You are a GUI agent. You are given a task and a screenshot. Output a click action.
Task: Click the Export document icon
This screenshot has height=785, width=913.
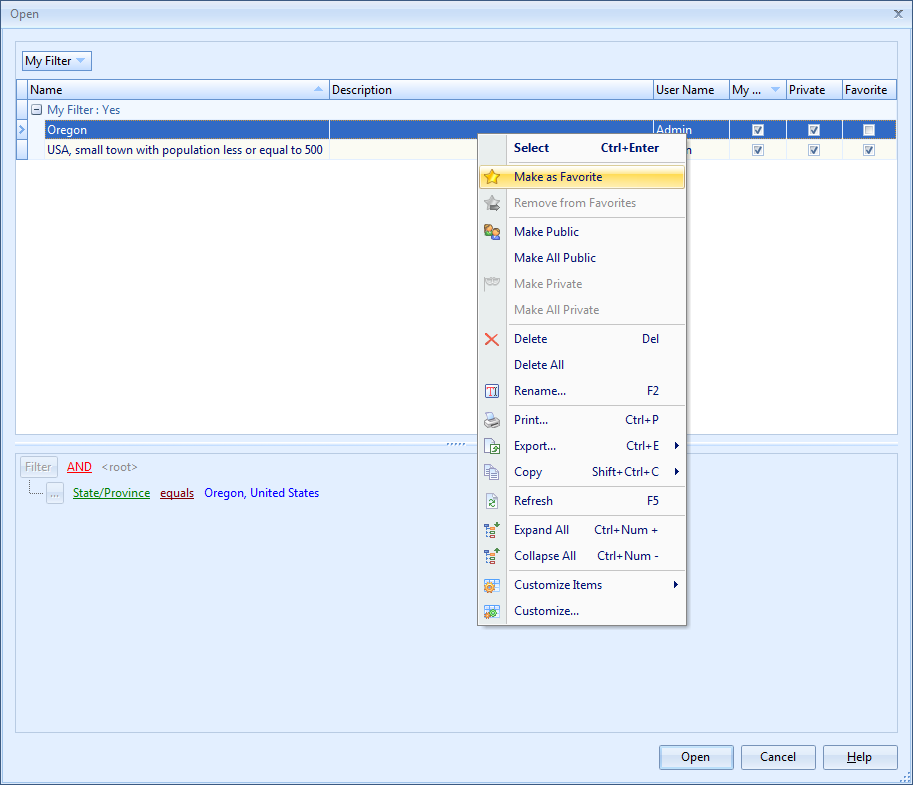point(492,446)
